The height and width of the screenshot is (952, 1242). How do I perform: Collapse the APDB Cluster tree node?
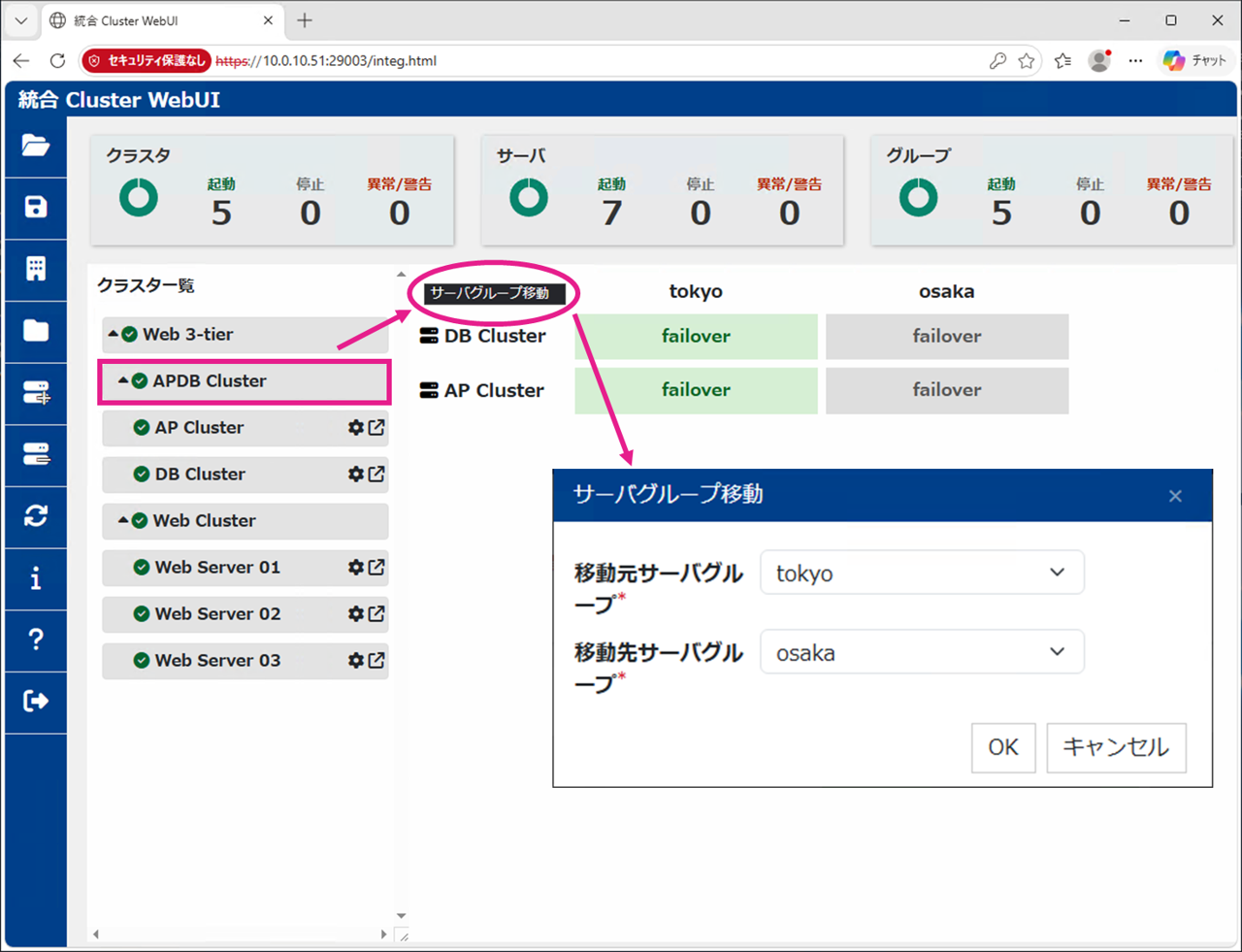coord(123,380)
